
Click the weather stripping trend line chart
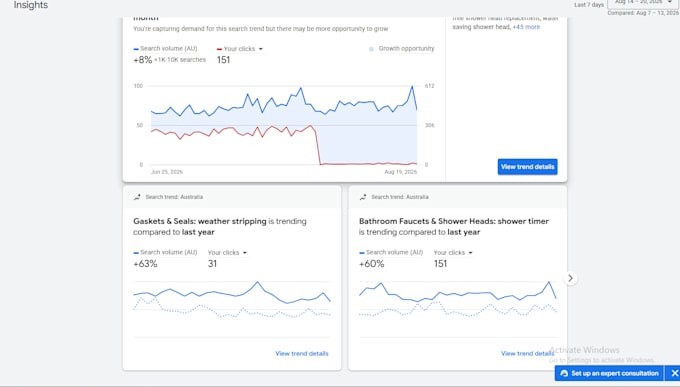[x=232, y=308]
